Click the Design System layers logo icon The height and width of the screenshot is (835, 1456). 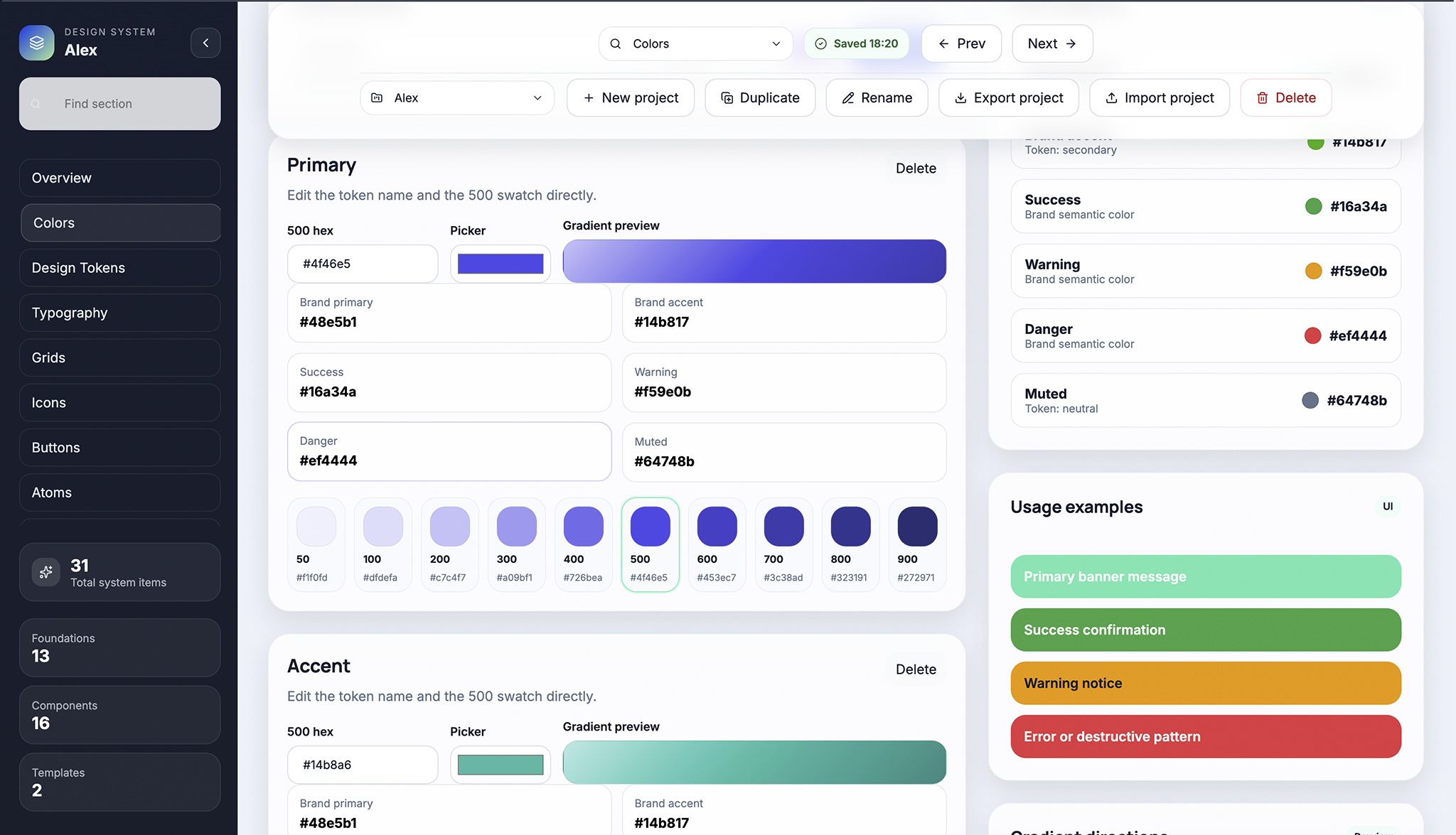click(x=37, y=43)
